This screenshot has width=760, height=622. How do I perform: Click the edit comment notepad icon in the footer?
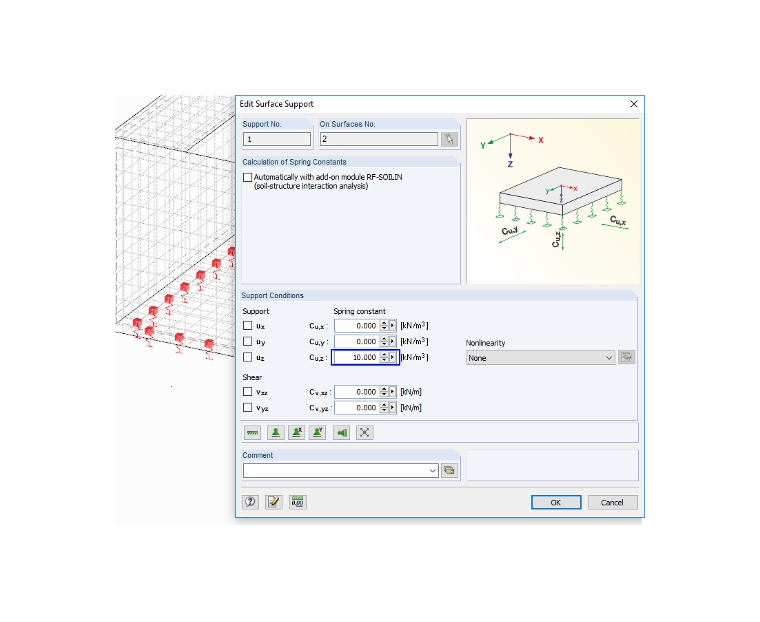click(274, 502)
